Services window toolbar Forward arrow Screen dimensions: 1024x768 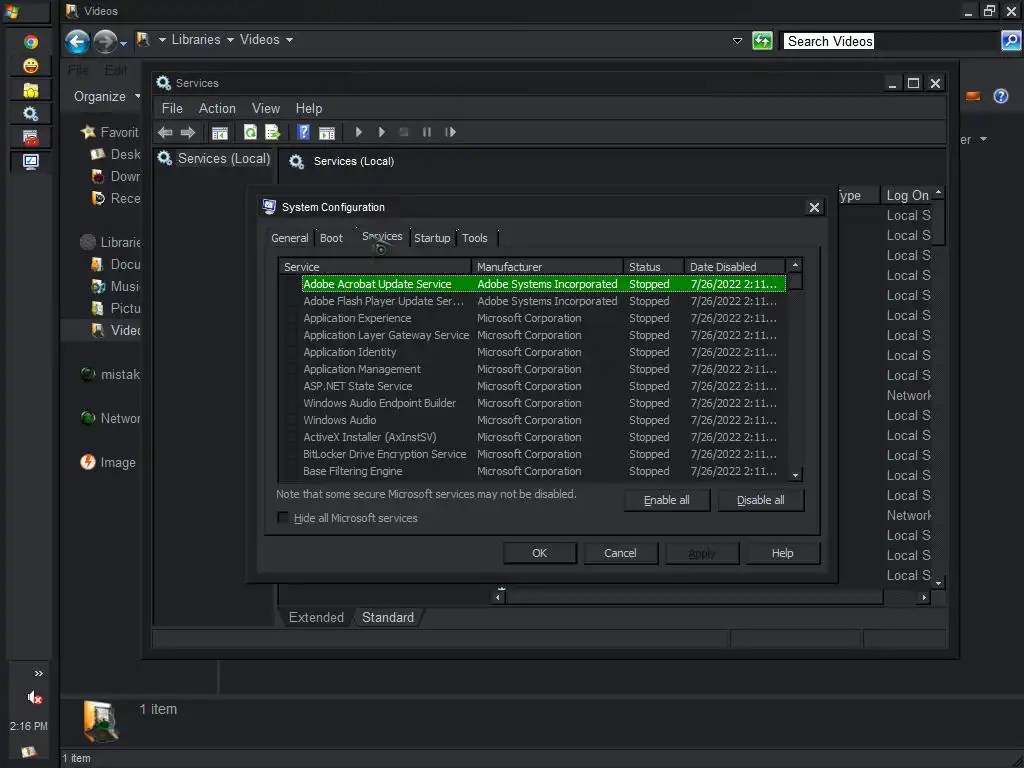coord(188,133)
